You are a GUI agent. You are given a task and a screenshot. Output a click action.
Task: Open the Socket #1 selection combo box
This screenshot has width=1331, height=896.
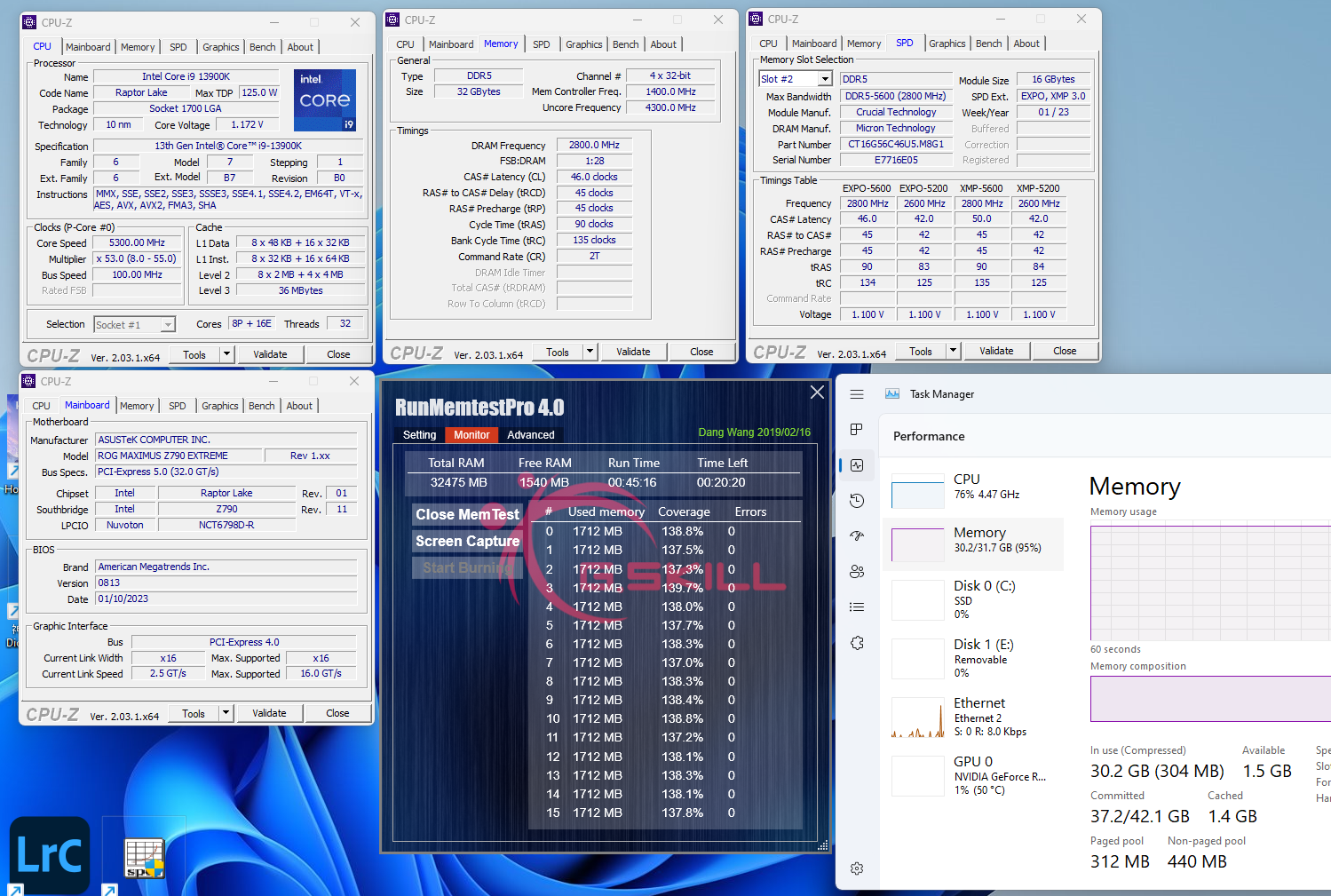[135, 325]
